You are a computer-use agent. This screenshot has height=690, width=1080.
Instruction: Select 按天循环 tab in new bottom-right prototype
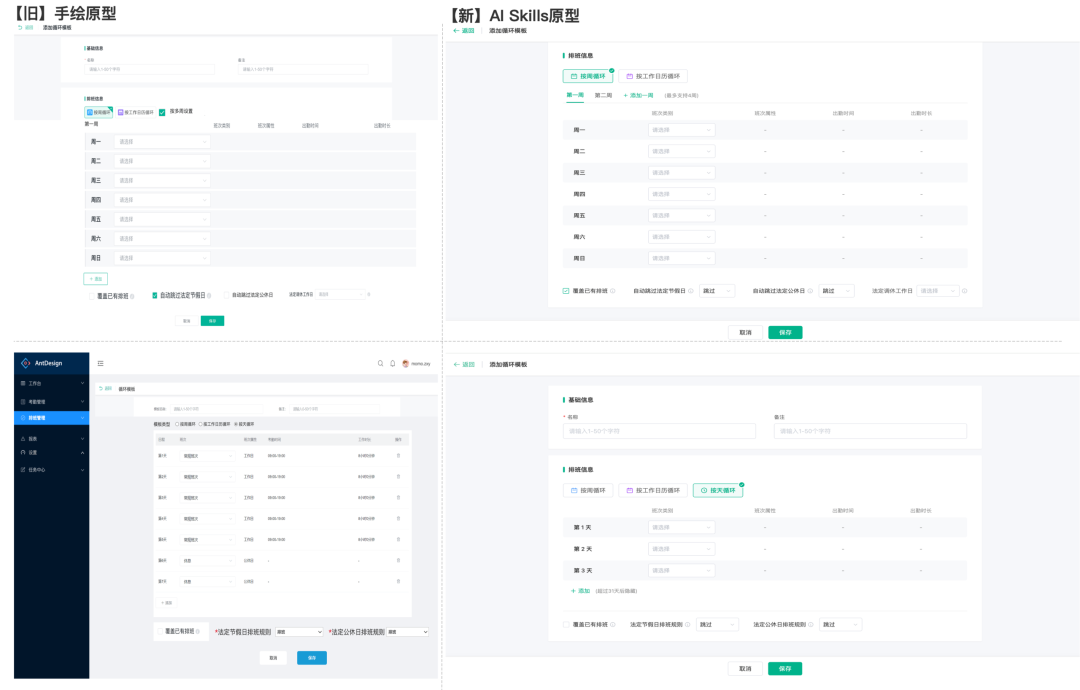(718, 490)
